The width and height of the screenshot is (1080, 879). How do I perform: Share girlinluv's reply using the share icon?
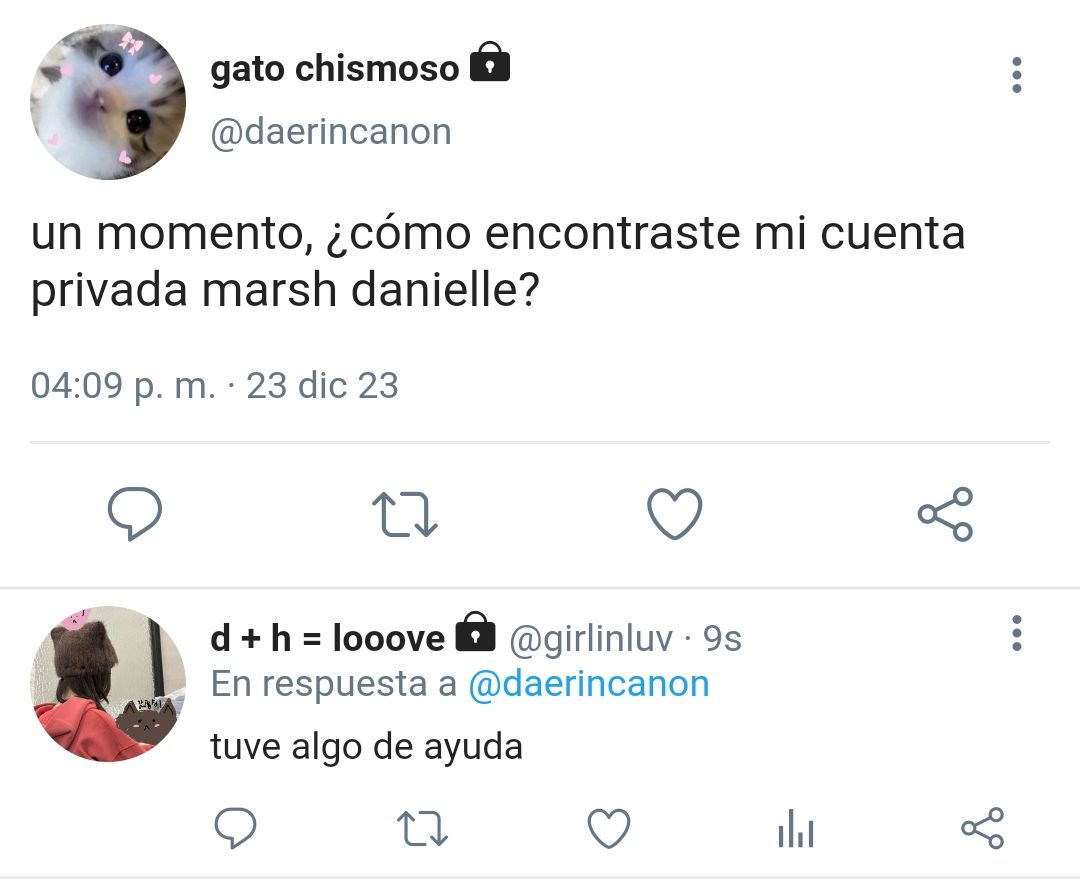click(x=983, y=828)
